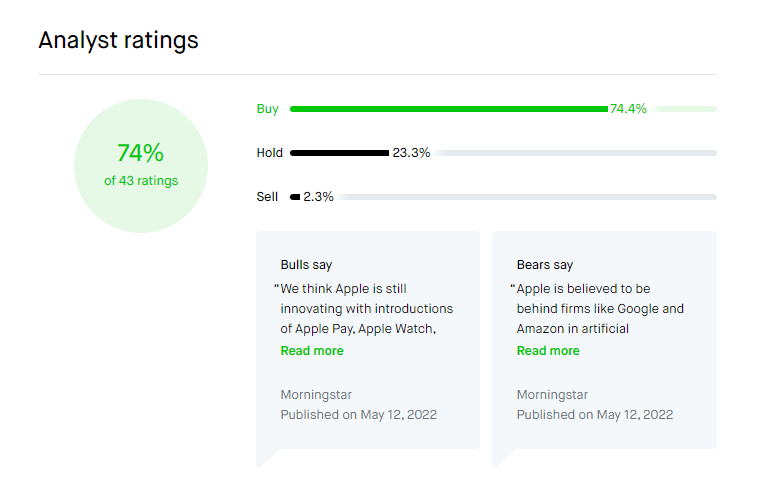Select the Hold label
This screenshot has height=499, width=759.
270,153
